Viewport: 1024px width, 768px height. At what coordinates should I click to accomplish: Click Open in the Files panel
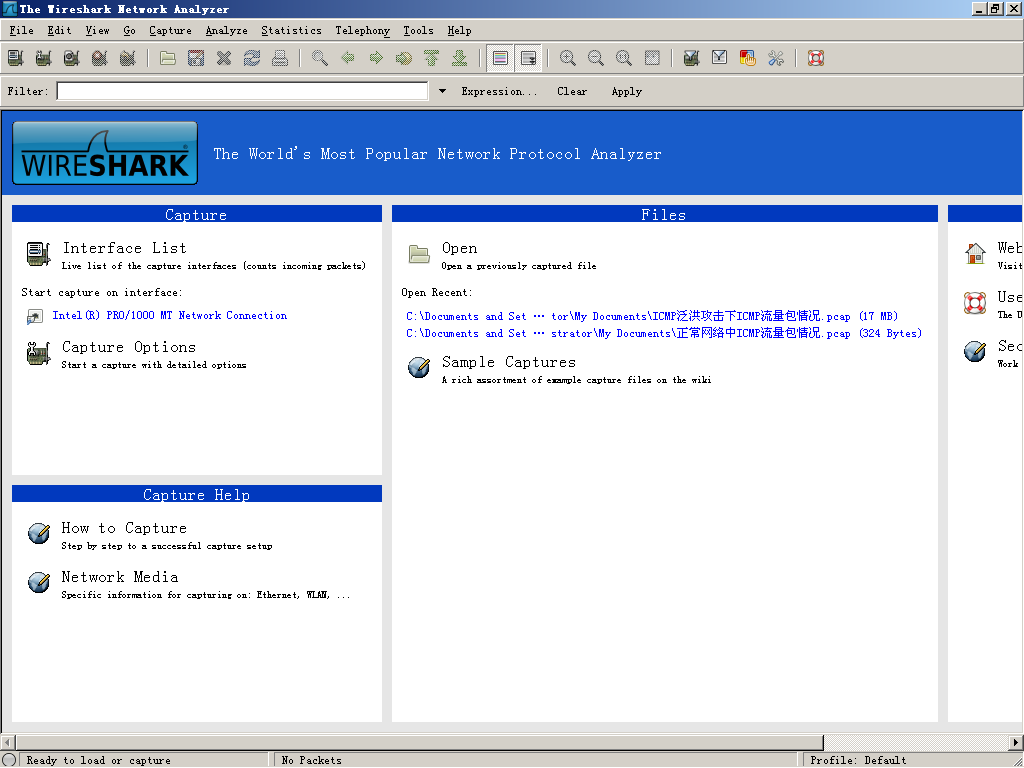459,248
